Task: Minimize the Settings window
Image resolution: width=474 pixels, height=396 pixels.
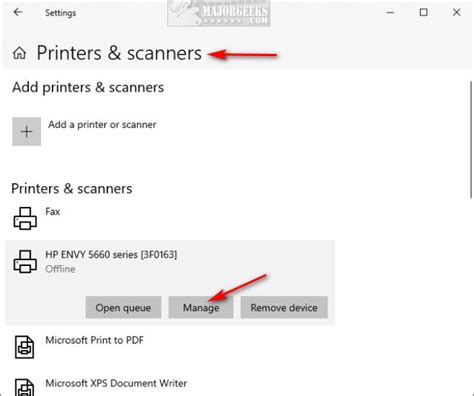Action: click(390, 12)
